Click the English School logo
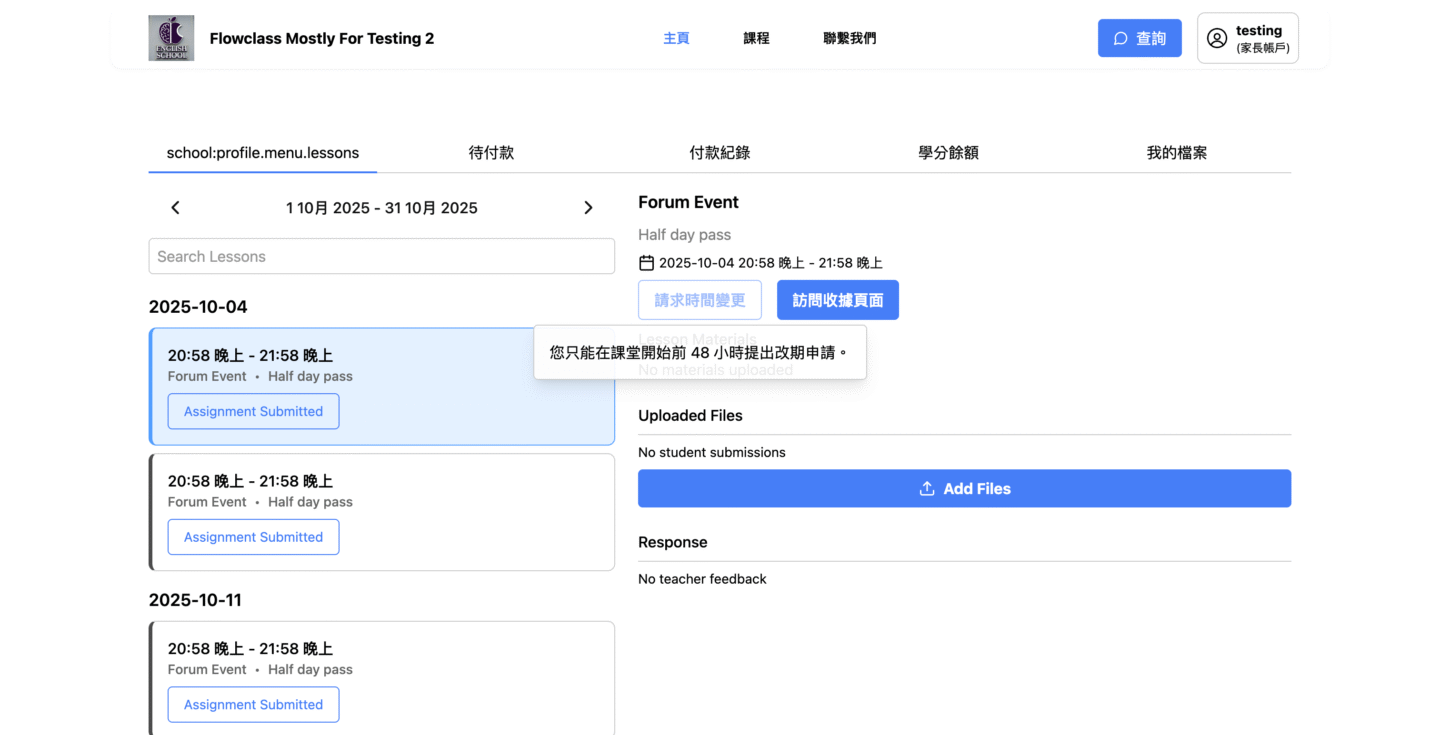The width and height of the screenshot is (1440, 735). point(171,38)
